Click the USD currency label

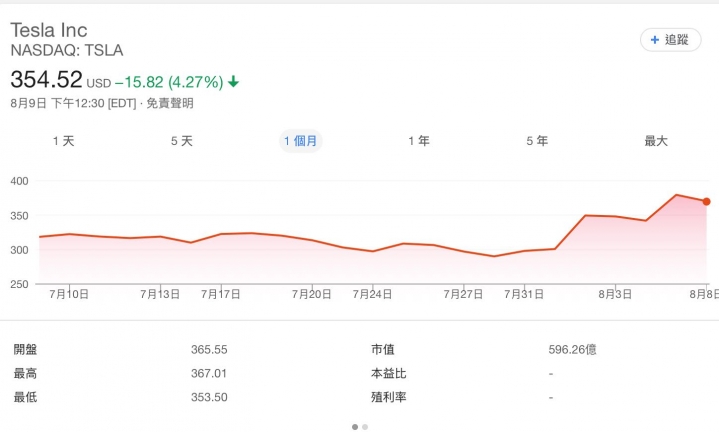tap(99, 84)
